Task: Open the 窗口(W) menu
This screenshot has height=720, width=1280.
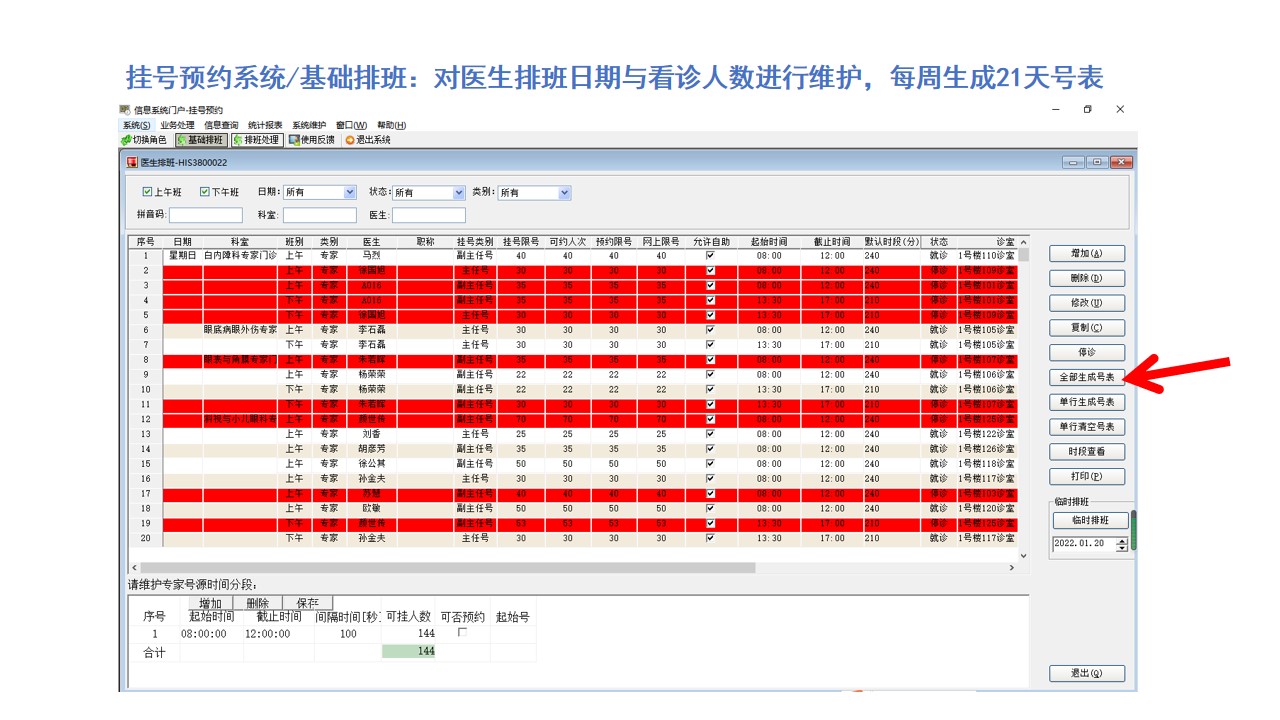Action: [352, 125]
